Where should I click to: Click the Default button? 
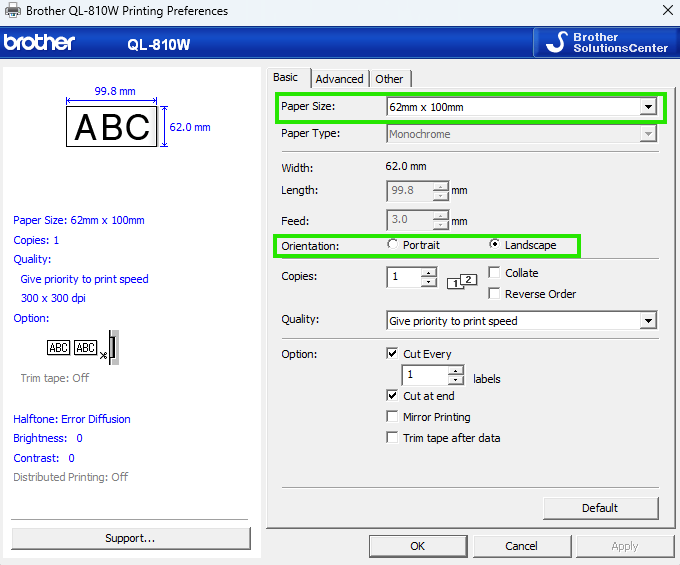tap(601, 508)
